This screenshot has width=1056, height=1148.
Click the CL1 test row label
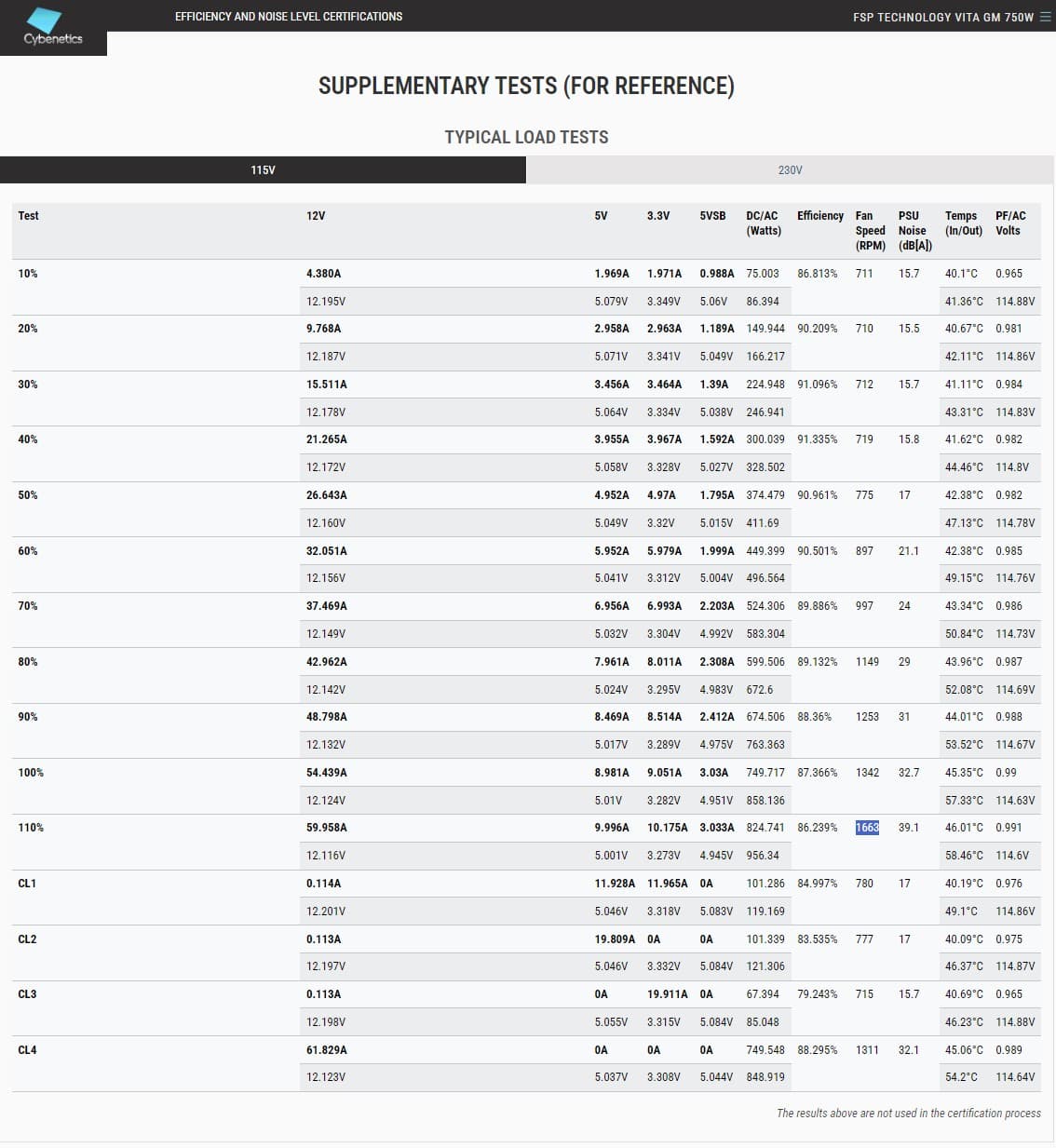27,884
